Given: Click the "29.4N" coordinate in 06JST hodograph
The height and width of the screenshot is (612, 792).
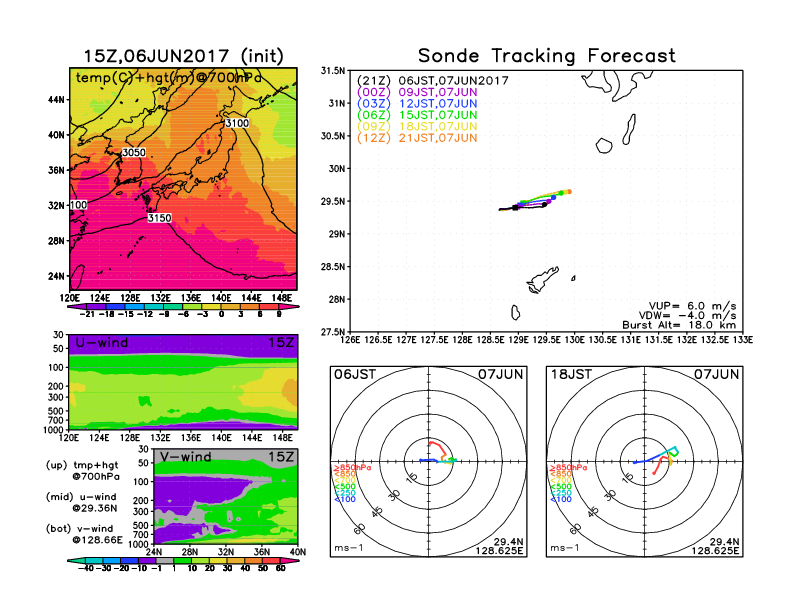Looking at the screenshot, I should [x=508, y=542].
